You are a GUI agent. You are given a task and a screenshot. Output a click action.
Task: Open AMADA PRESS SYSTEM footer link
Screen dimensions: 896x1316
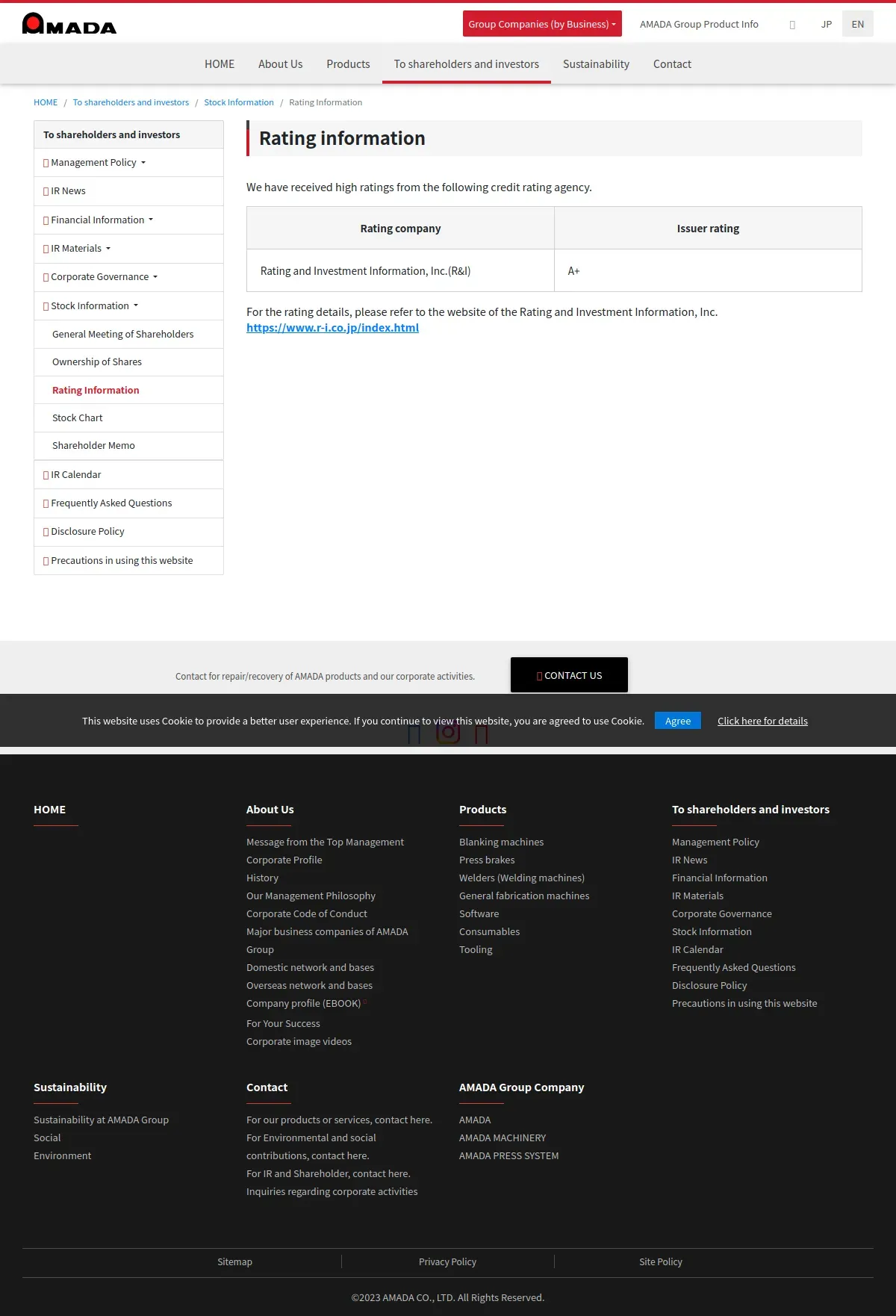pos(508,1155)
